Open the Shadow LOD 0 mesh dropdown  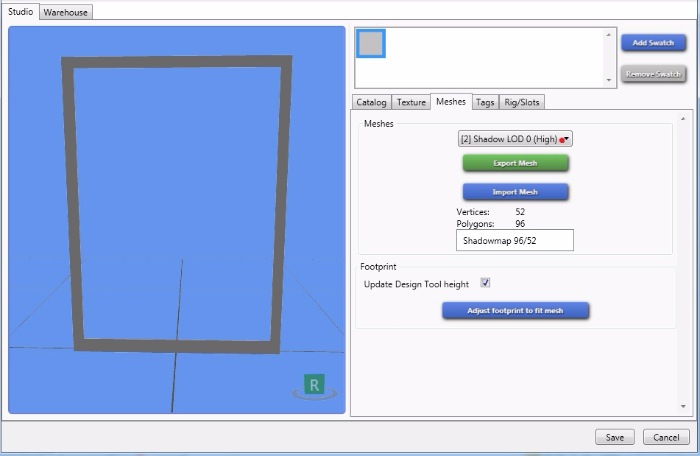pos(515,140)
